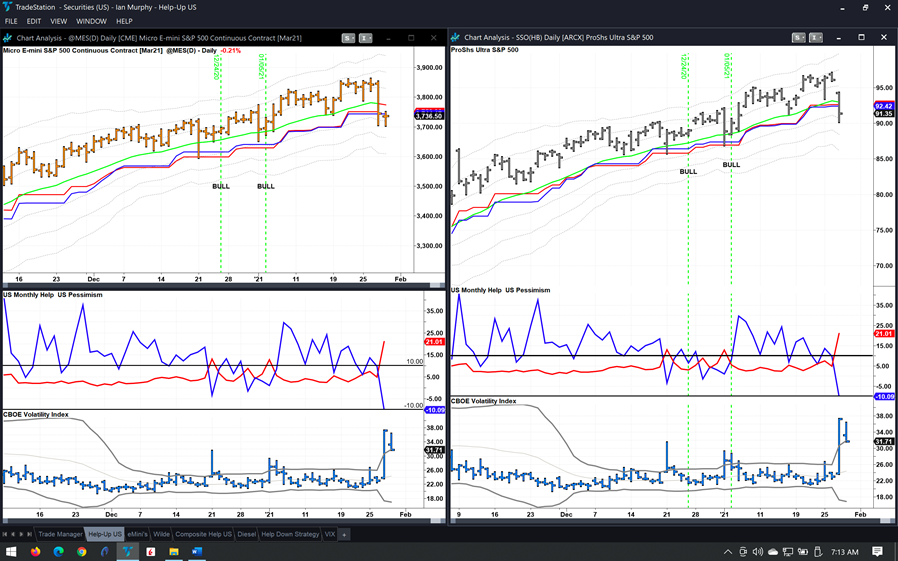Show hidden system tray icons
The width and height of the screenshot is (898, 561).
tap(728, 552)
